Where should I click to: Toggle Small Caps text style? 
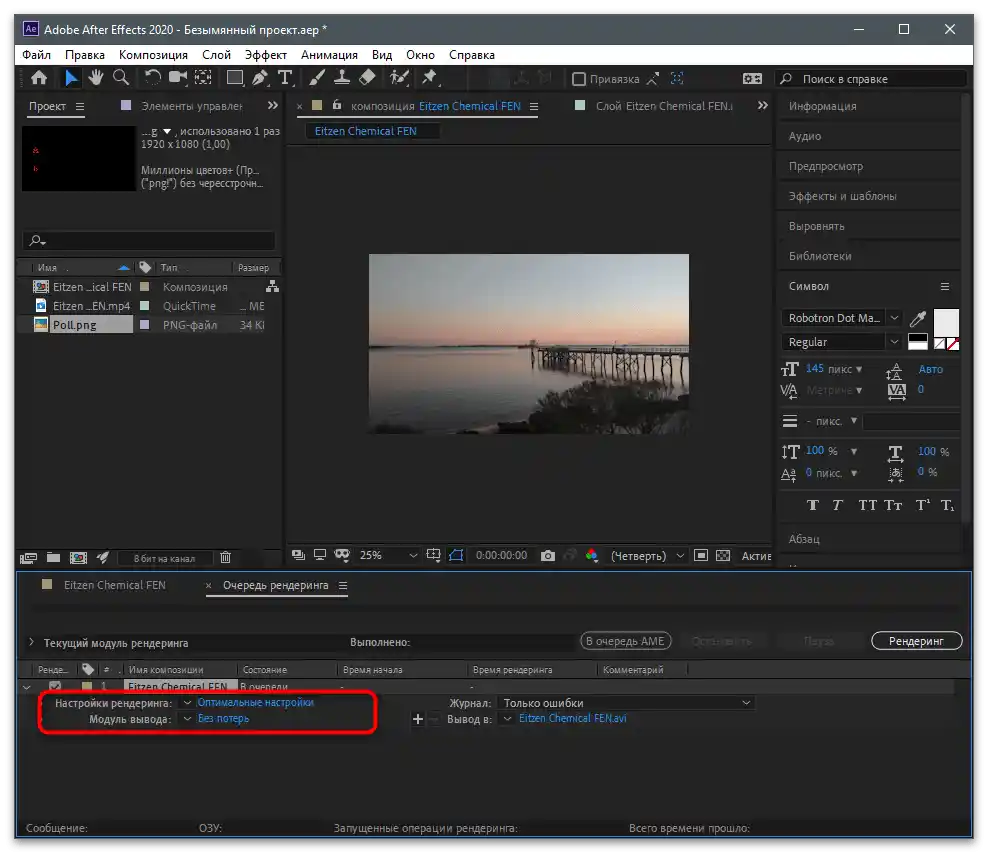tap(893, 505)
